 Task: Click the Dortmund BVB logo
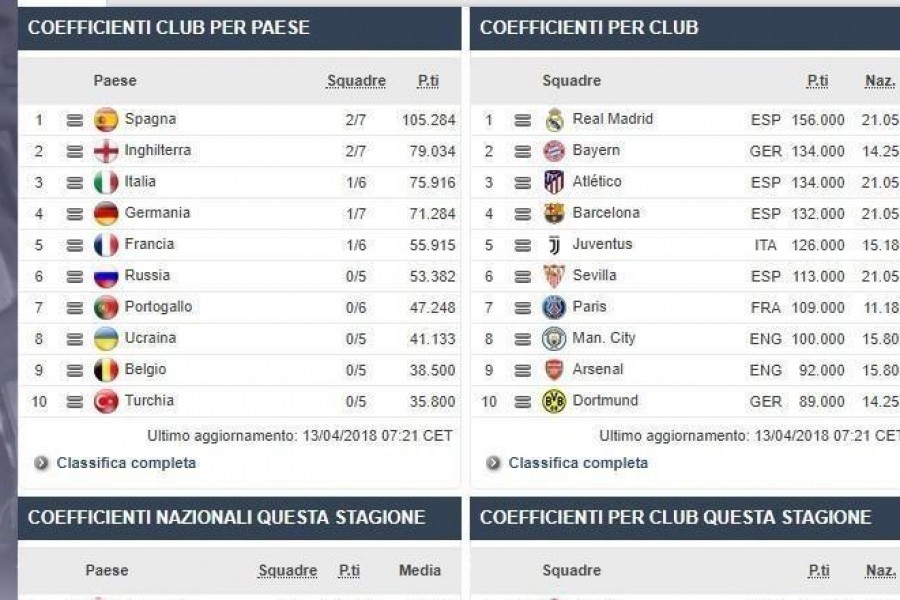(x=554, y=401)
